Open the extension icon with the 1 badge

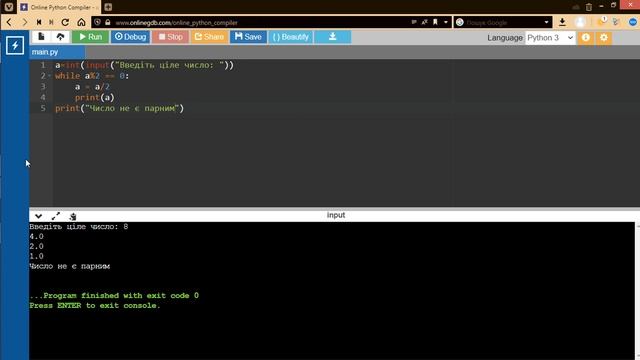point(601,22)
